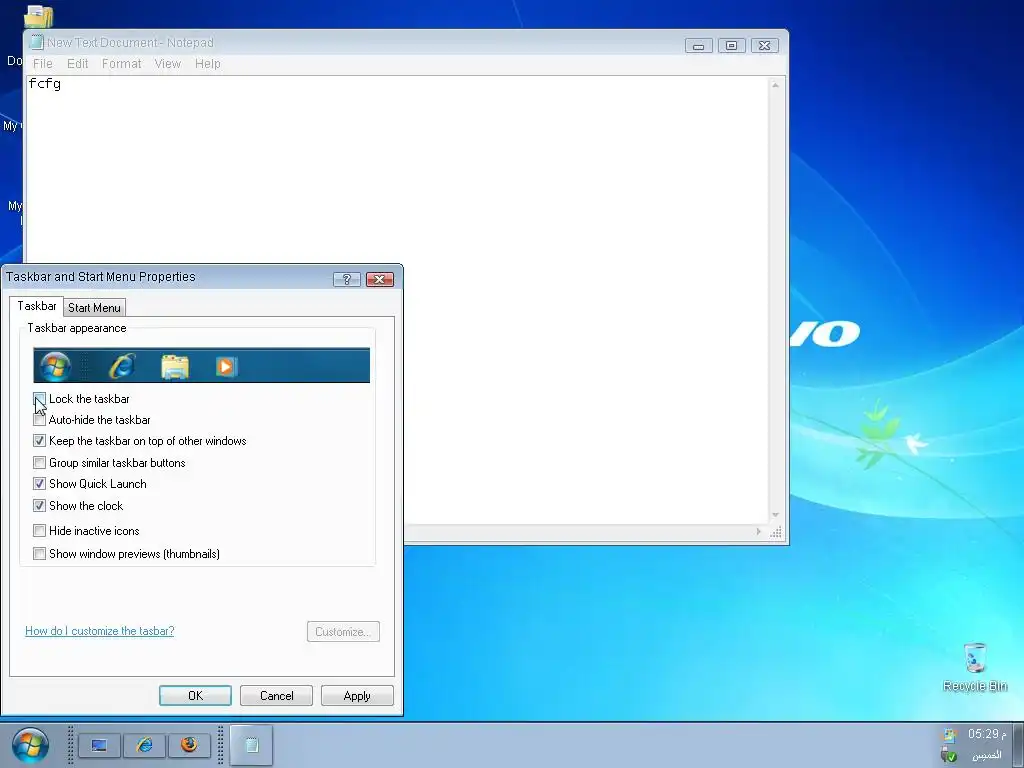Click OK in Taskbar Properties
Viewport: 1024px width, 768px height.
(195, 696)
